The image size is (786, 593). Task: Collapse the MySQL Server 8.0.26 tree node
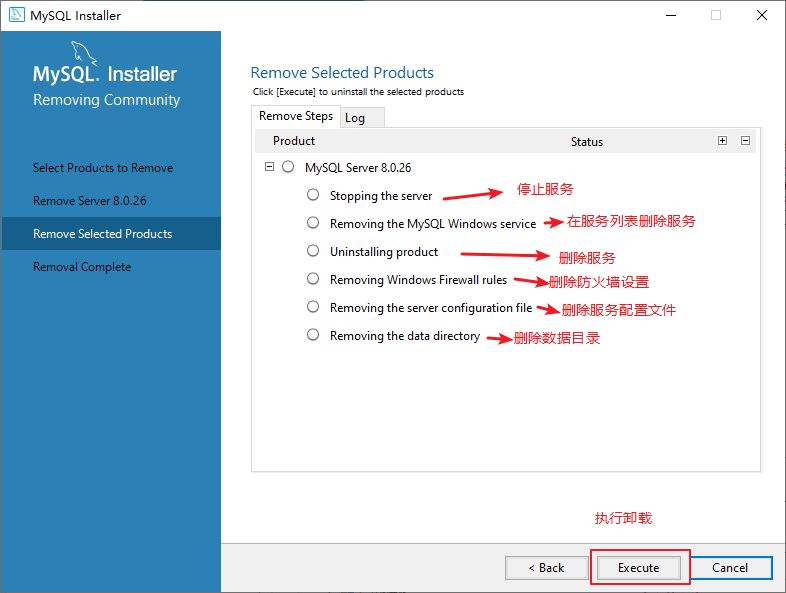click(x=269, y=166)
